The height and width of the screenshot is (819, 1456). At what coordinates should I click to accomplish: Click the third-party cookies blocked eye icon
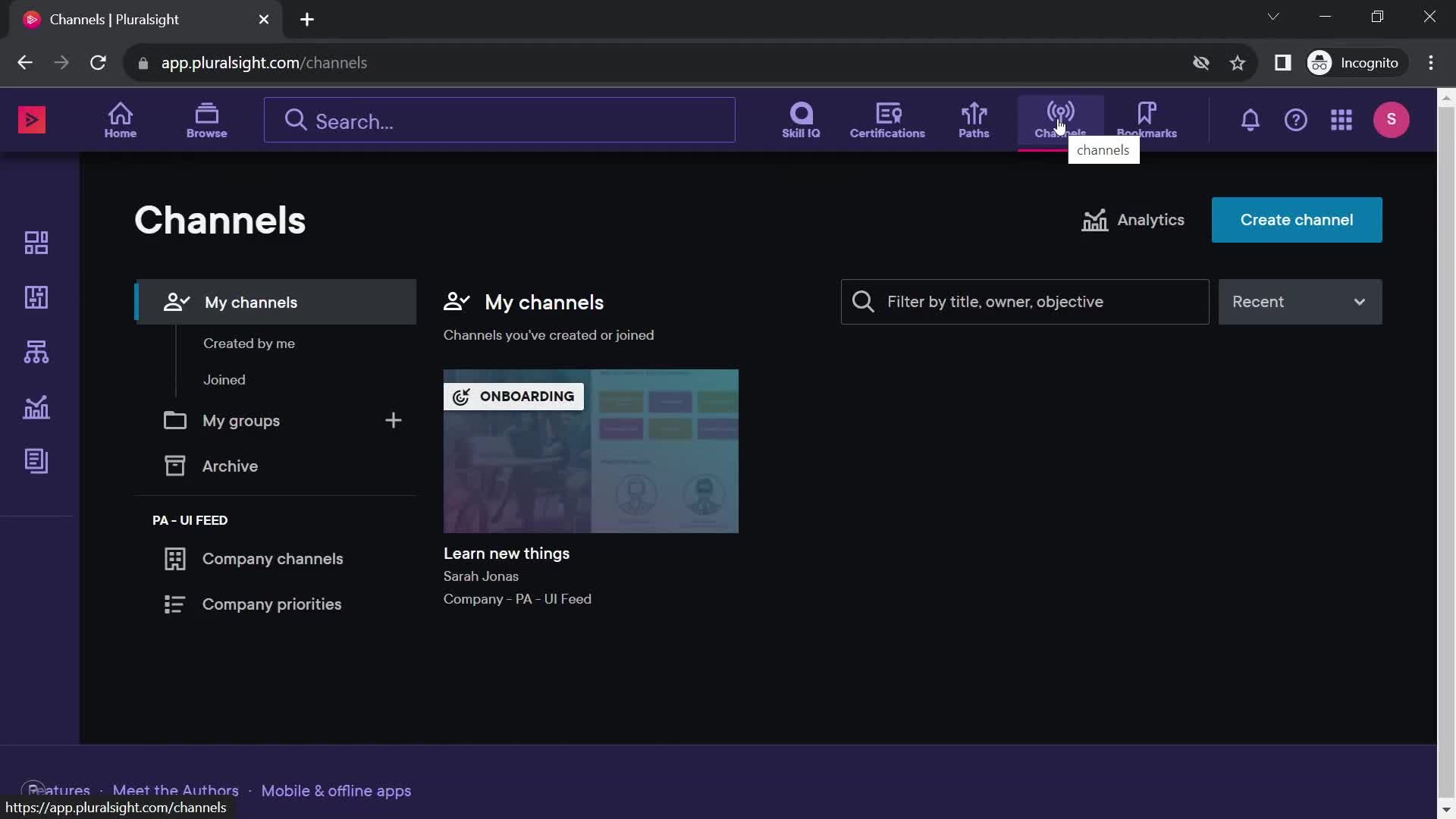1200,63
